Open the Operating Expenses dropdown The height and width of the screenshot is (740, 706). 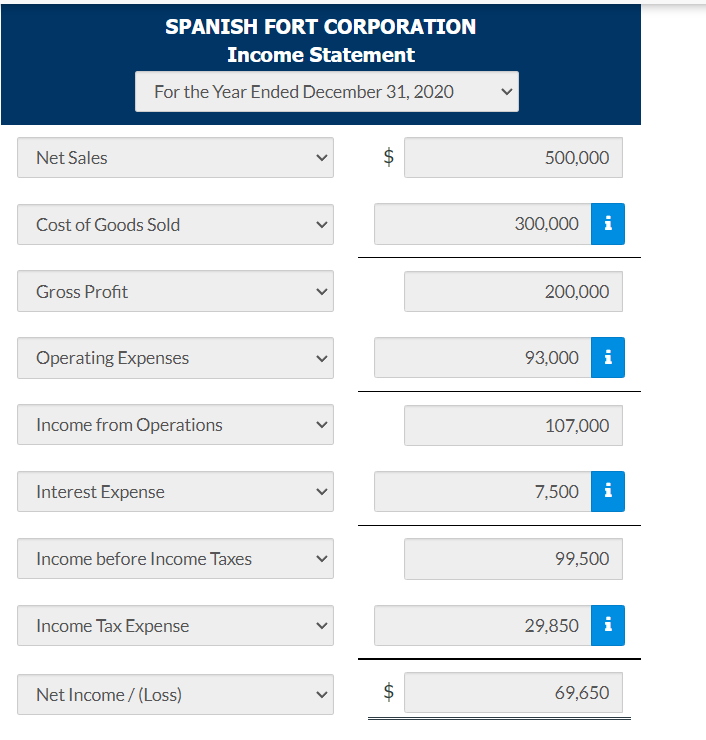176,358
